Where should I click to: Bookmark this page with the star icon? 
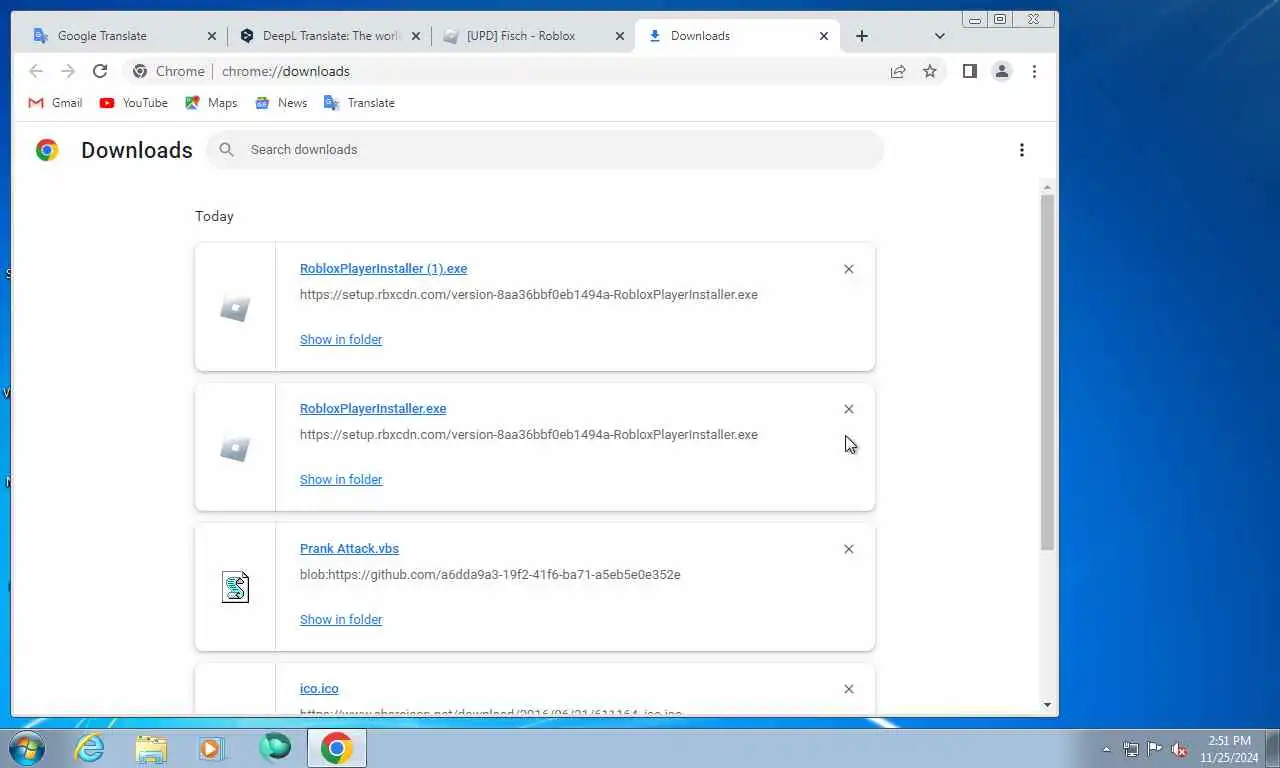click(x=930, y=71)
